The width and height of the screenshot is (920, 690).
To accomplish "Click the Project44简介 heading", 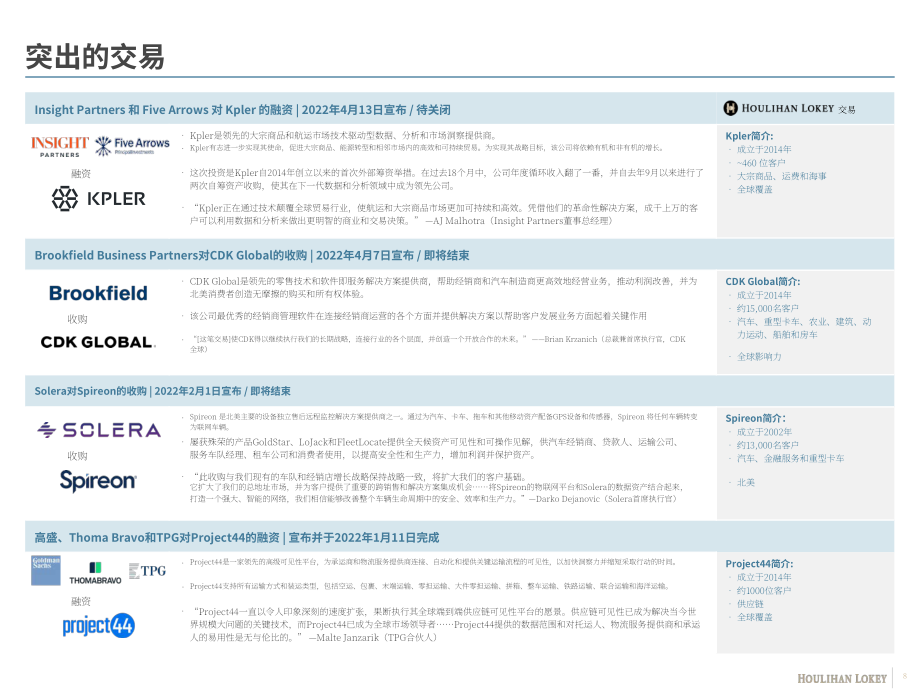I will pos(759,564).
